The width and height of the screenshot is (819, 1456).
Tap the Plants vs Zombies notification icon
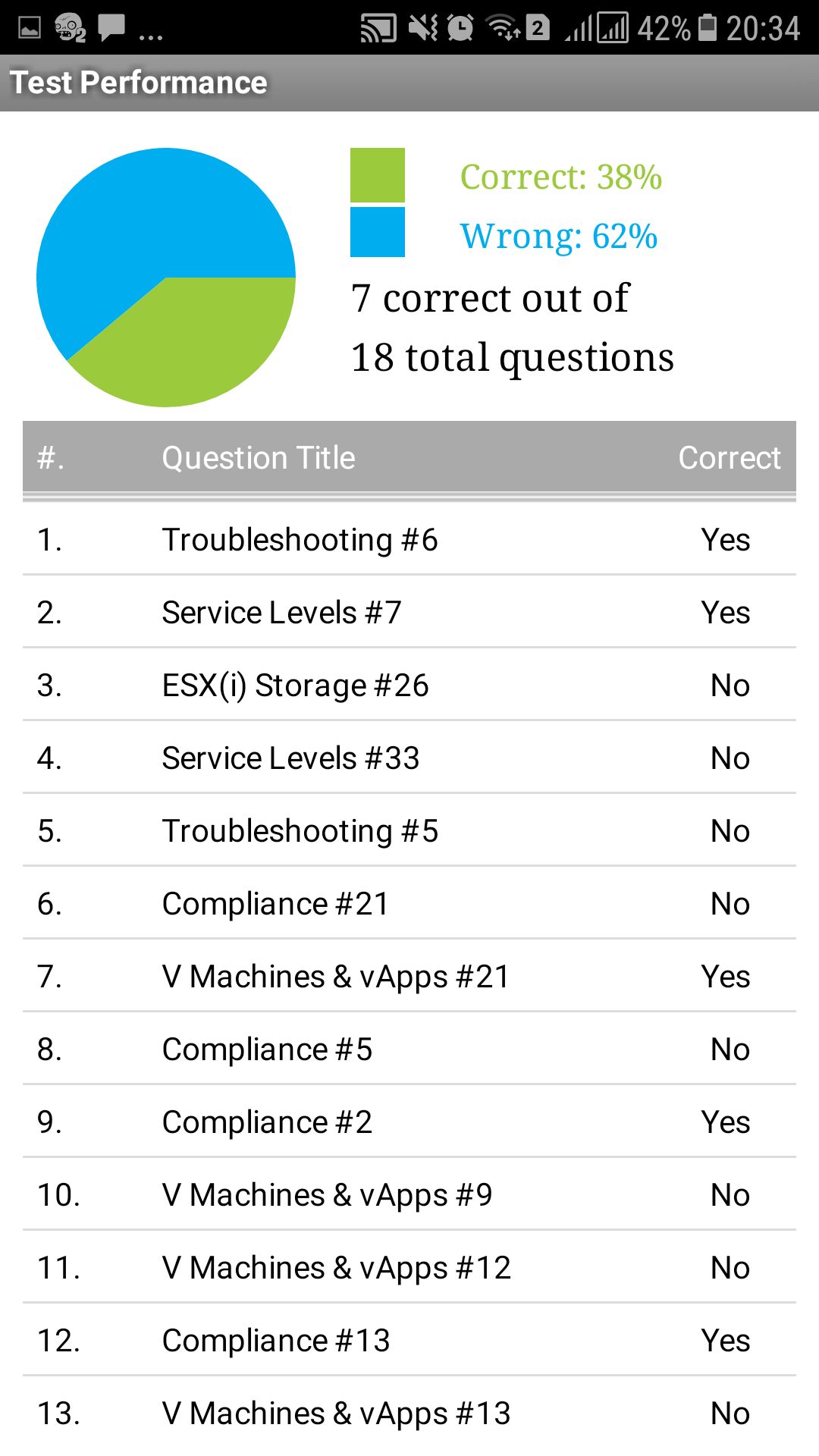(x=67, y=27)
